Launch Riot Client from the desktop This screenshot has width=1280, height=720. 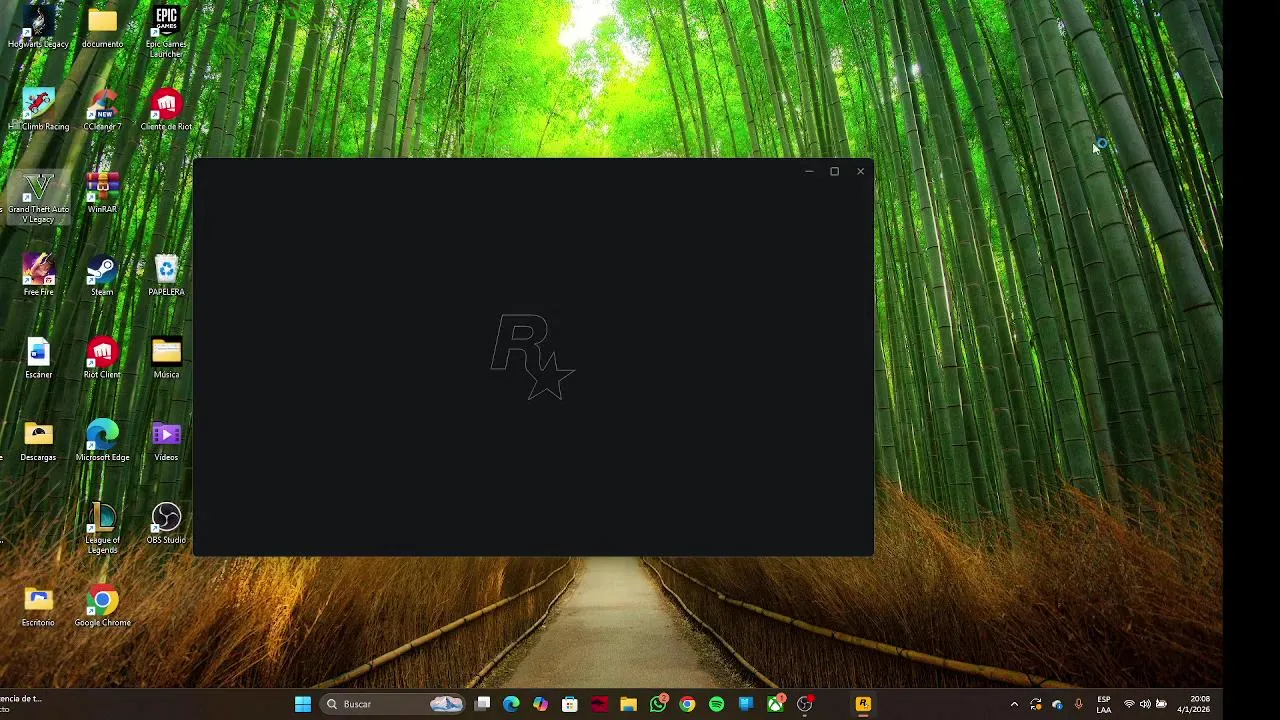[x=102, y=358]
